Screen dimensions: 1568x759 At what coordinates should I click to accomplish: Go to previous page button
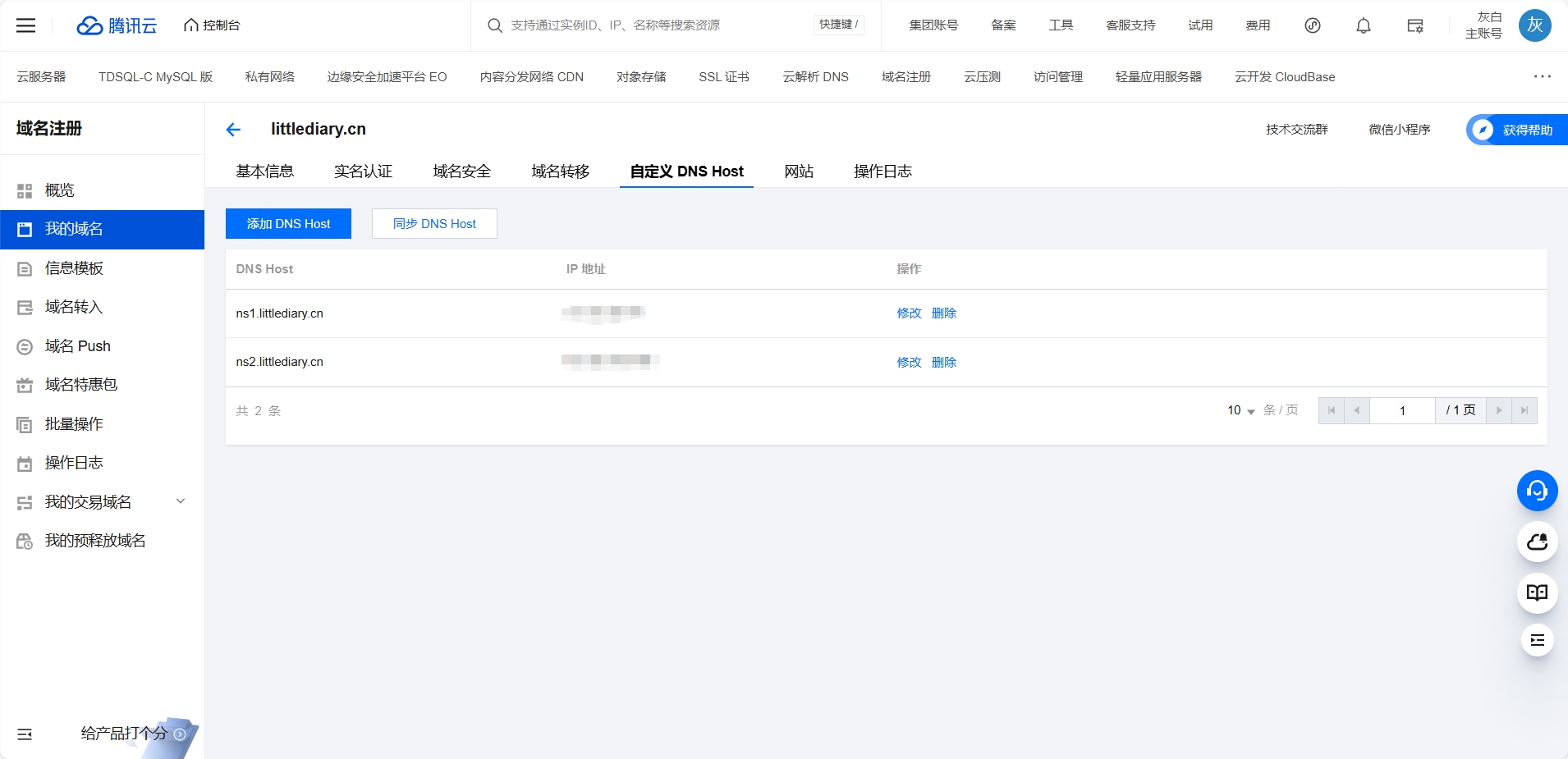[x=1357, y=410]
